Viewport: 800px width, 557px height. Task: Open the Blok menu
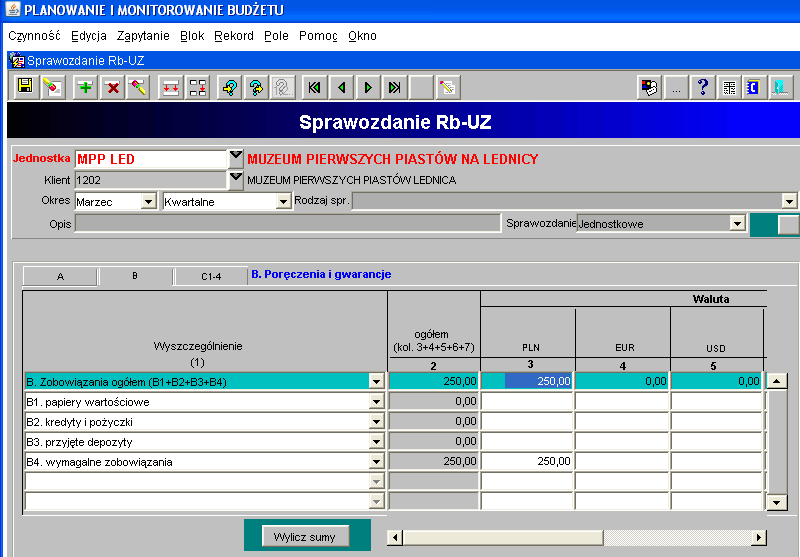click(x=192, y=36)
